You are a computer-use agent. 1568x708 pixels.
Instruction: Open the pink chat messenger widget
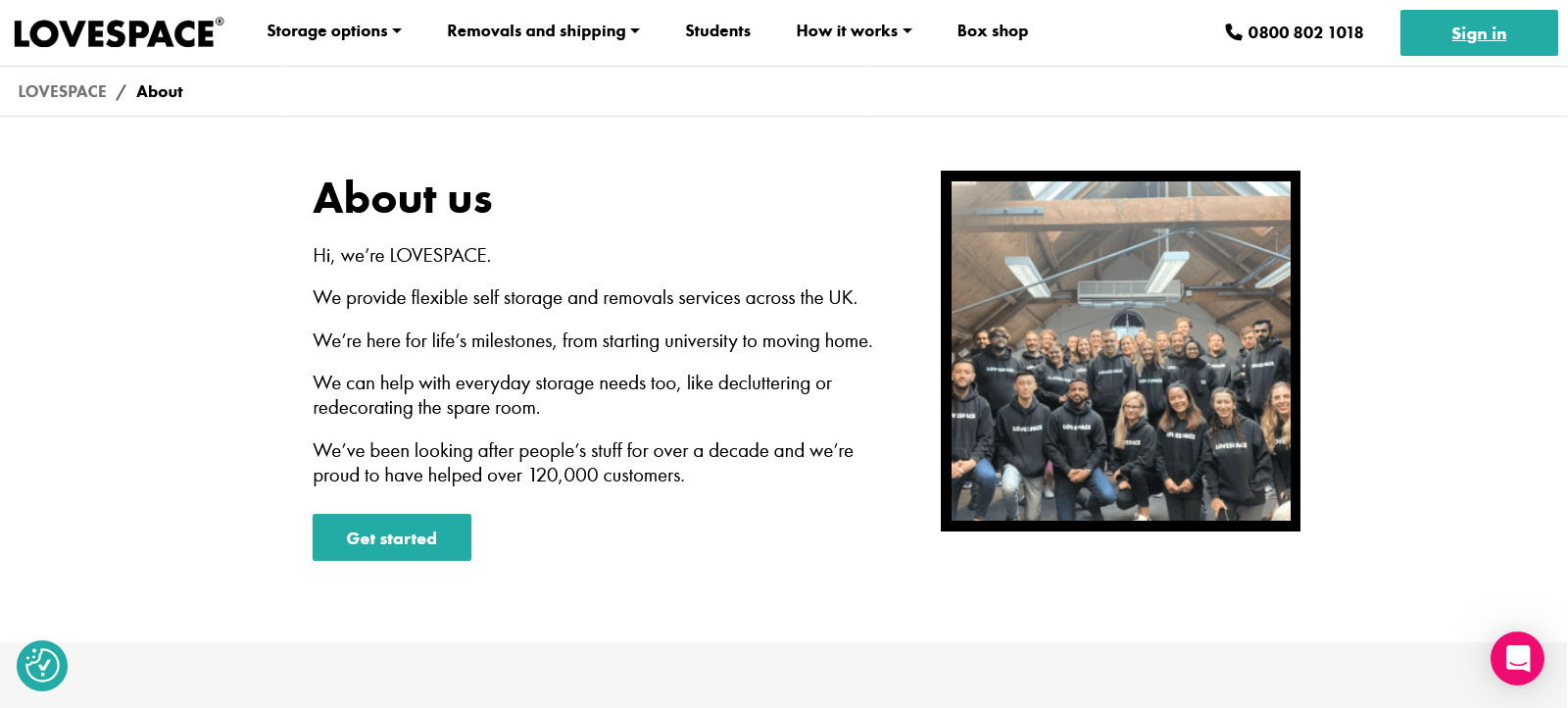(1517, 658)
